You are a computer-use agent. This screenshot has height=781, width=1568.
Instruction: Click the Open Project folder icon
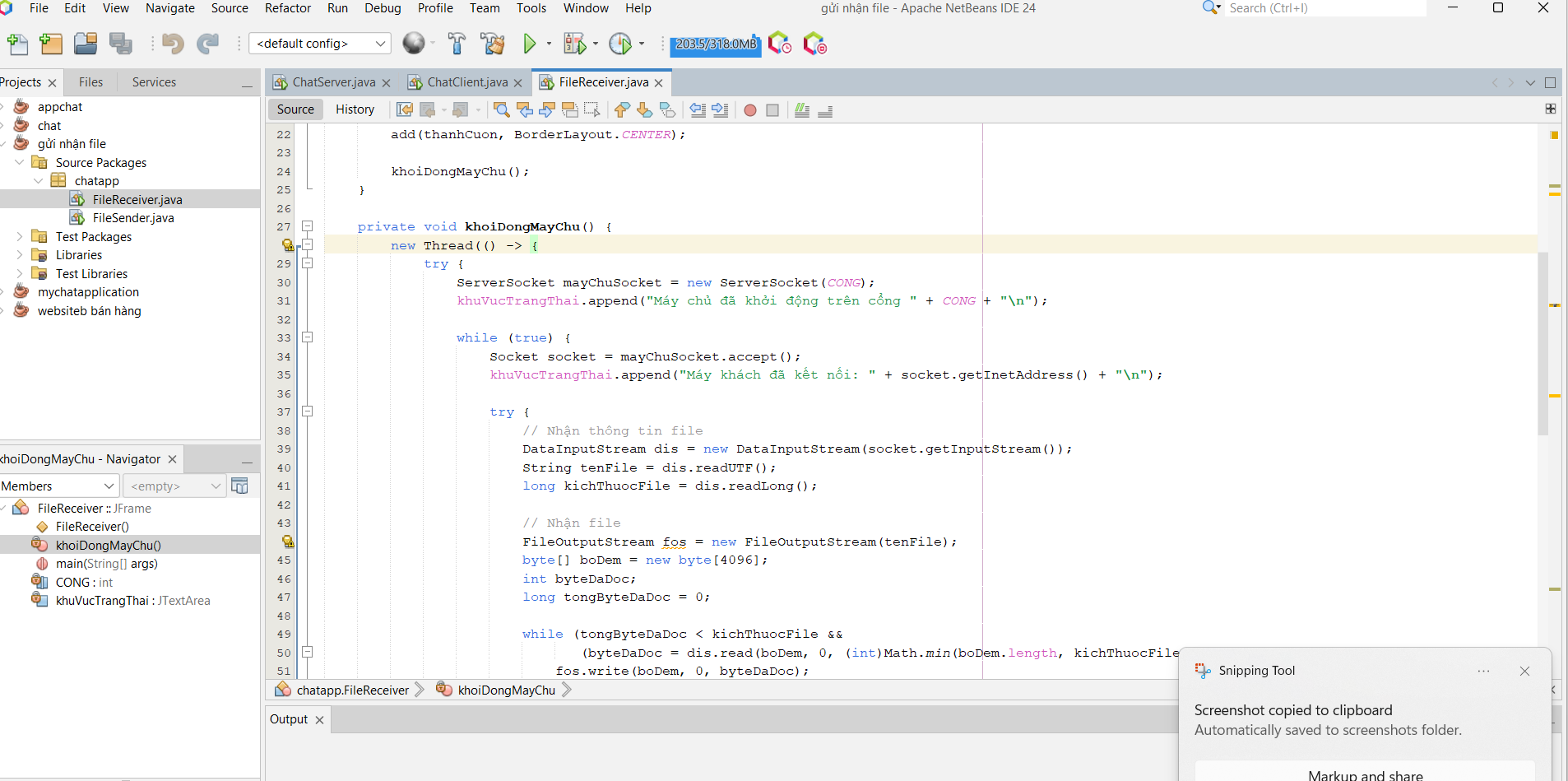(86, 44)
